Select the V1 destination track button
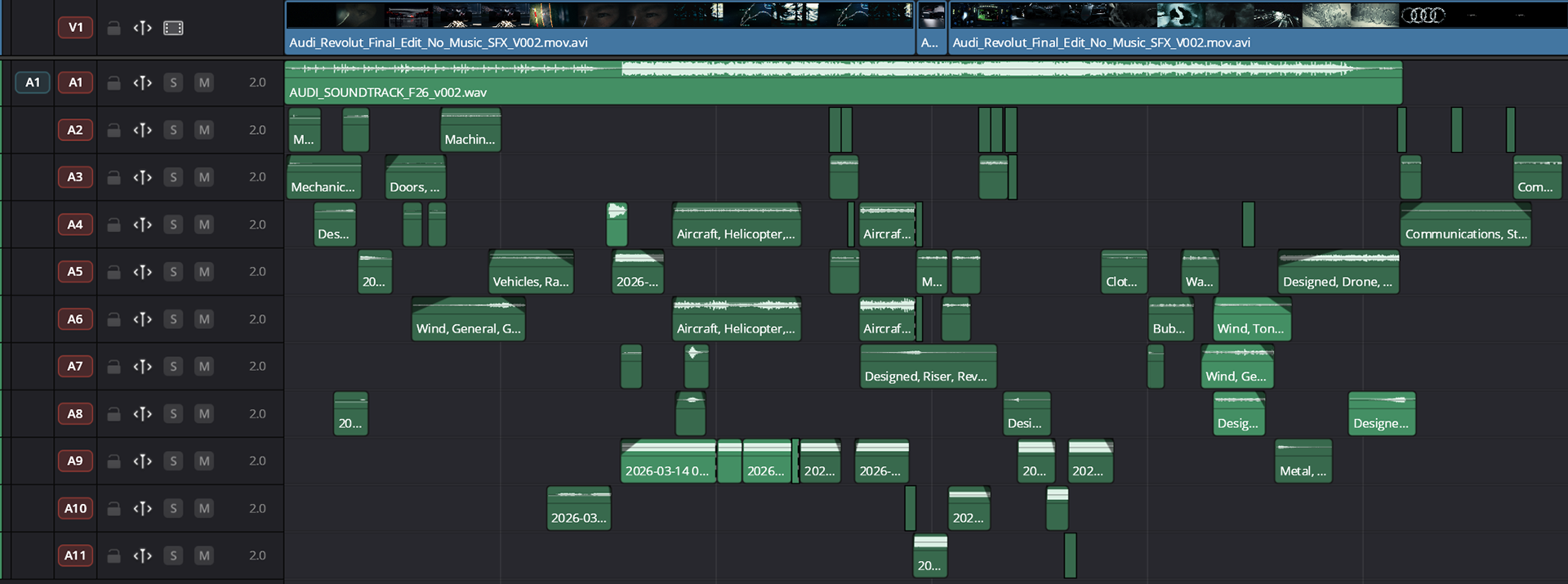 [75, 28]
